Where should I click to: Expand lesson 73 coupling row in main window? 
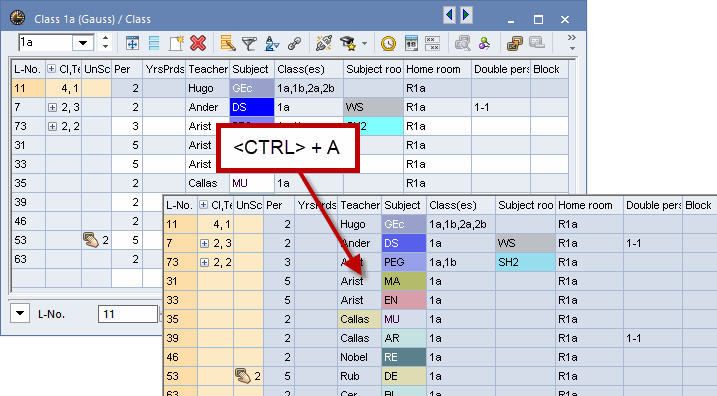pyautogui.click(x=53, y=127)
